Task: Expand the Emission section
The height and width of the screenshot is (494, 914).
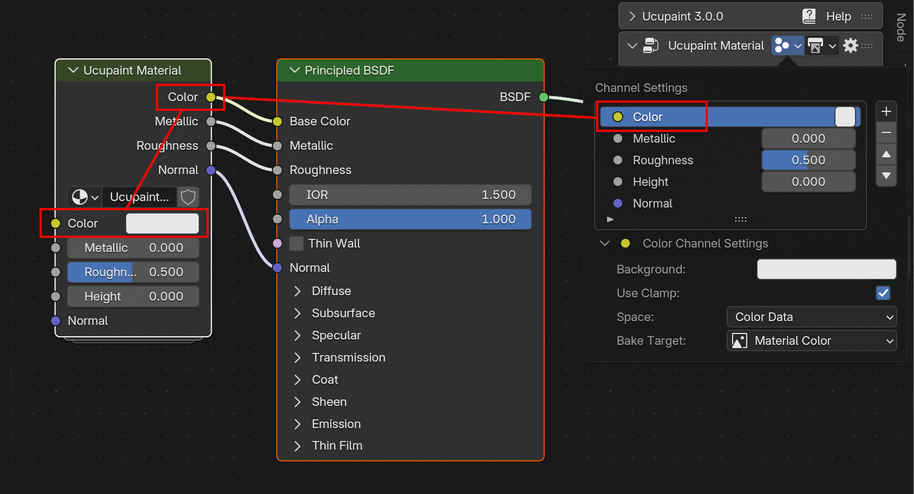Action: click(297, 424)
